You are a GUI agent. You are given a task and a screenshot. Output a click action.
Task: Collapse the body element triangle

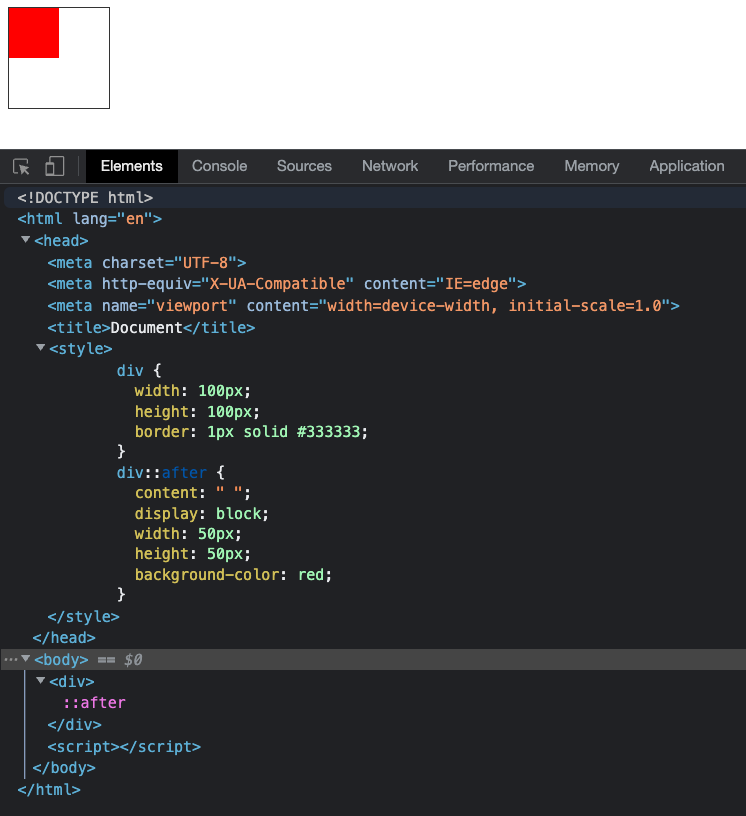26,658
